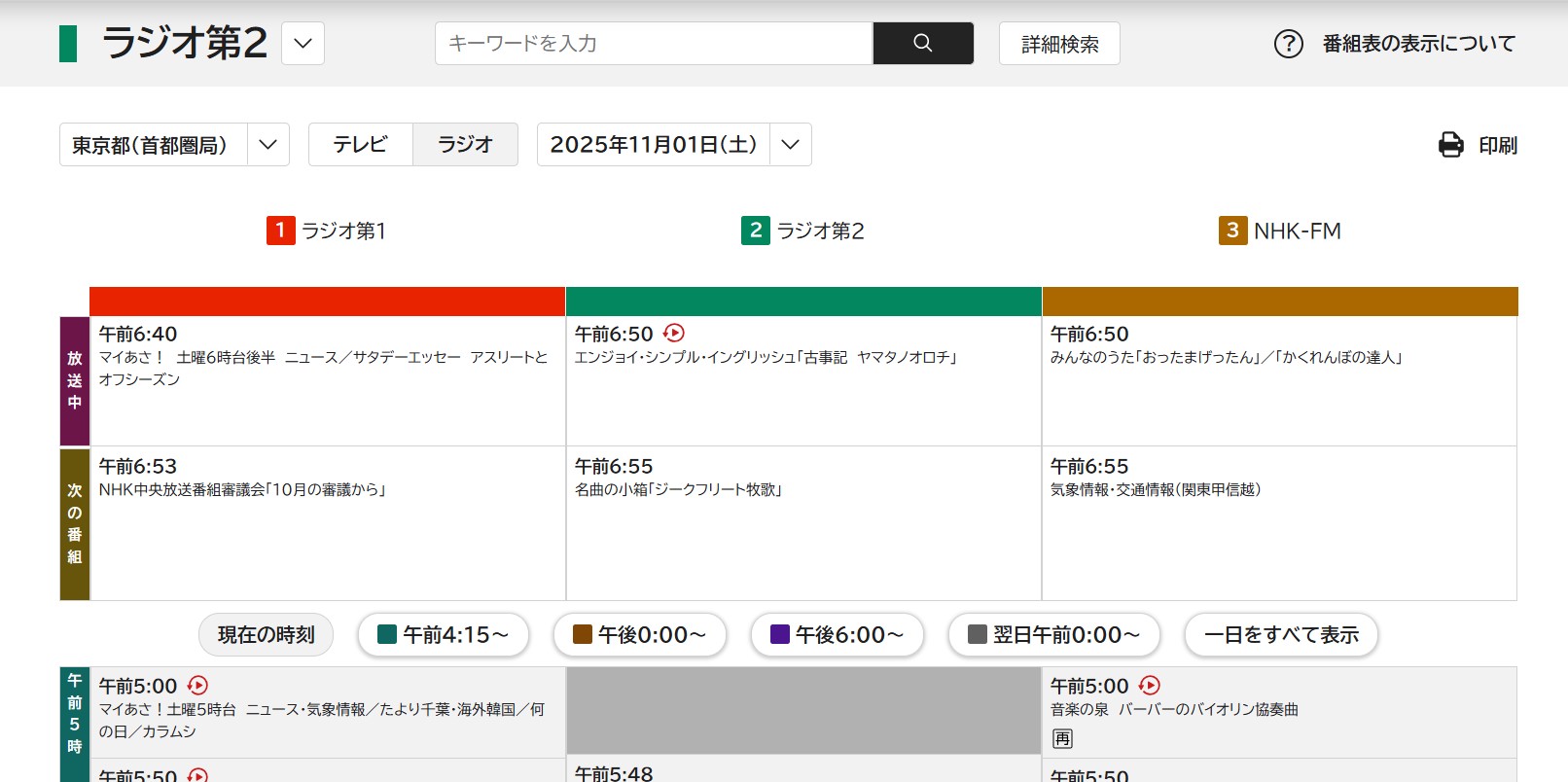Select the ラジオ toggle option

coord(465,145)
